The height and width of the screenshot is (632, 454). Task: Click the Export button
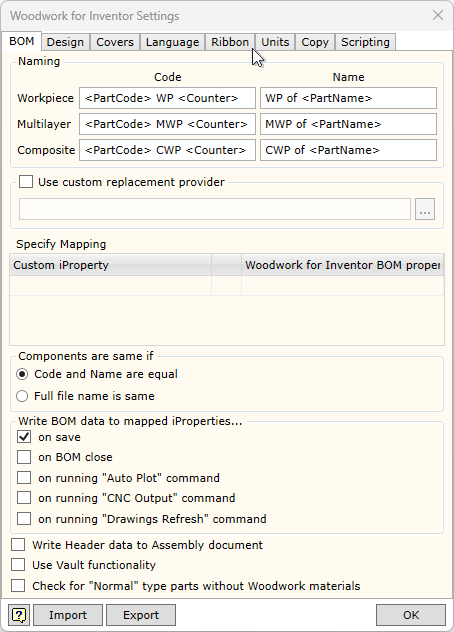coord(141,615)
